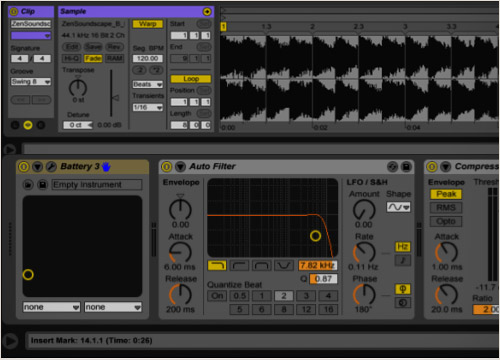Screen dimensions: 500x360
Task: Select Peak envelope mode in Compressor
Action: point(446,194)
